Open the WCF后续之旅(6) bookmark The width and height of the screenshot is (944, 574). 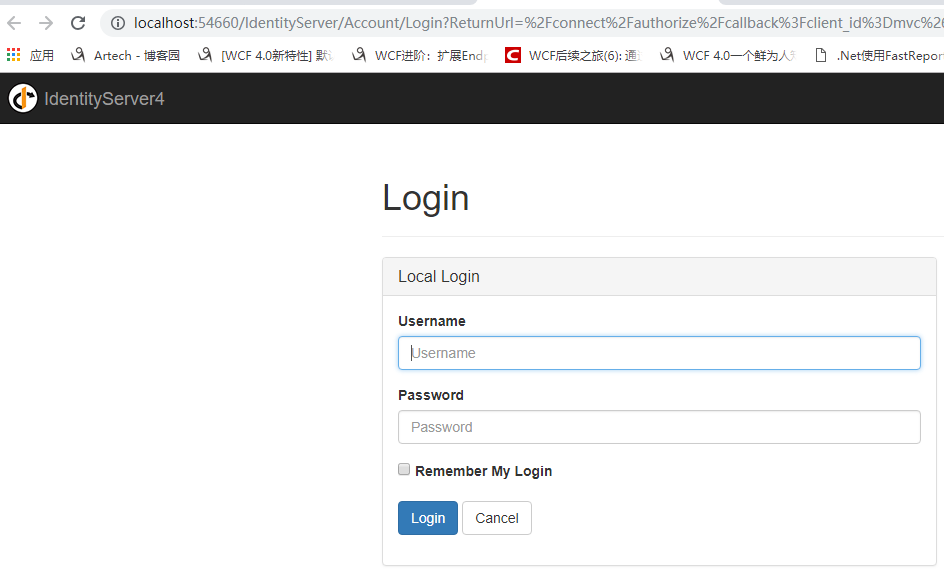click(x=574, y=55)
